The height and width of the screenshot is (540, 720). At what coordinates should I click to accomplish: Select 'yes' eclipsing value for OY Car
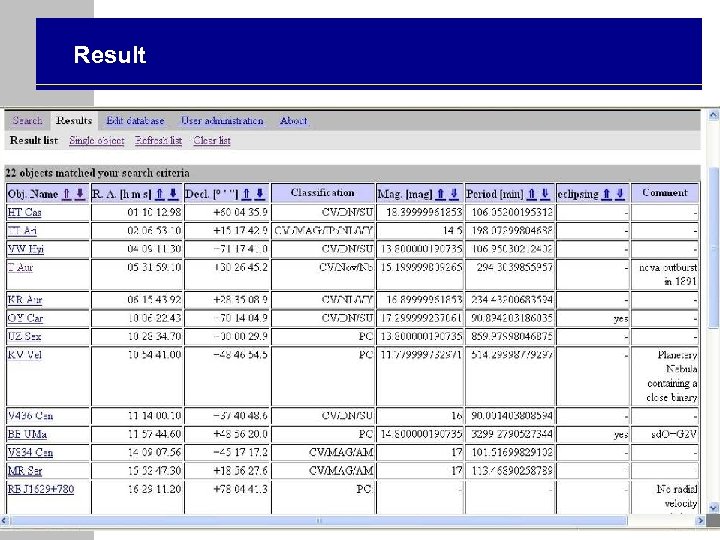621,319
